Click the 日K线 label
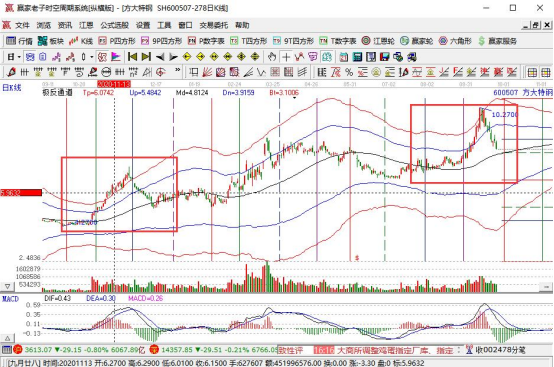 click(x=12, y=87)
